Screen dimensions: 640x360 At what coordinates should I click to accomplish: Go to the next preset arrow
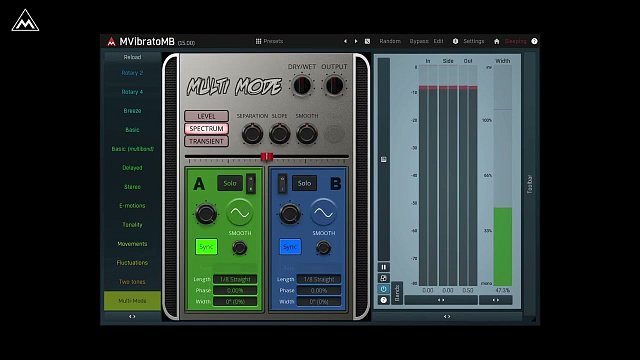(x=356, y=41)
